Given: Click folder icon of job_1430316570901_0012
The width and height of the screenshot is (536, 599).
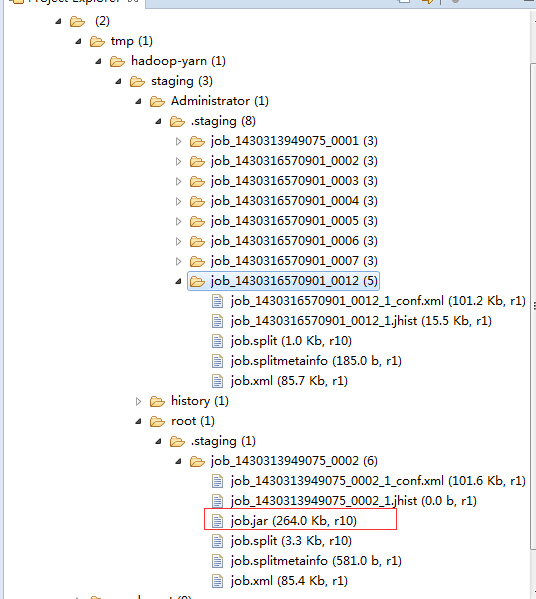Looking at the screenshot, I should (x=197, y=282).
